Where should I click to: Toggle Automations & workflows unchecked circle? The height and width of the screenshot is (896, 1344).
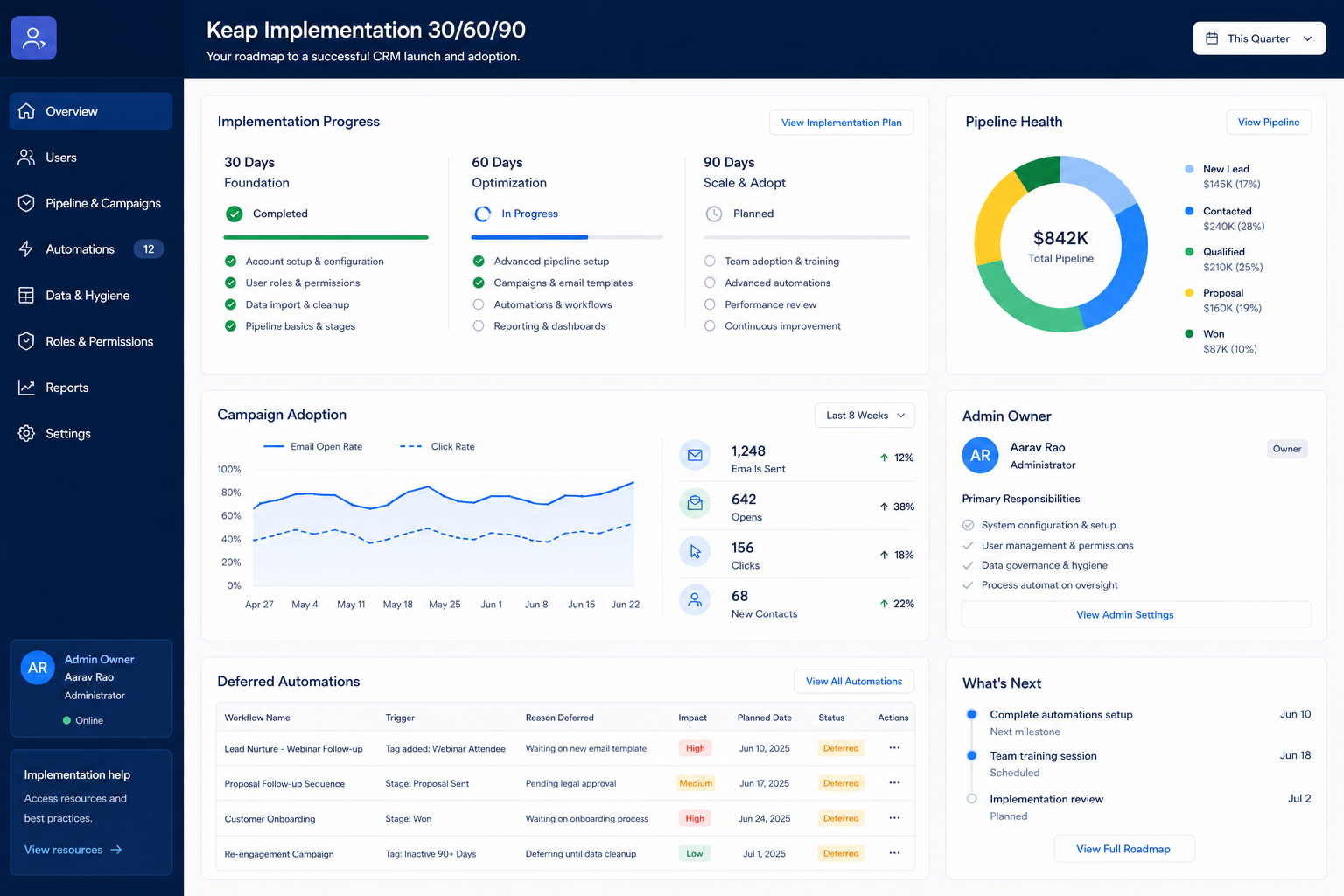(479, 304)
